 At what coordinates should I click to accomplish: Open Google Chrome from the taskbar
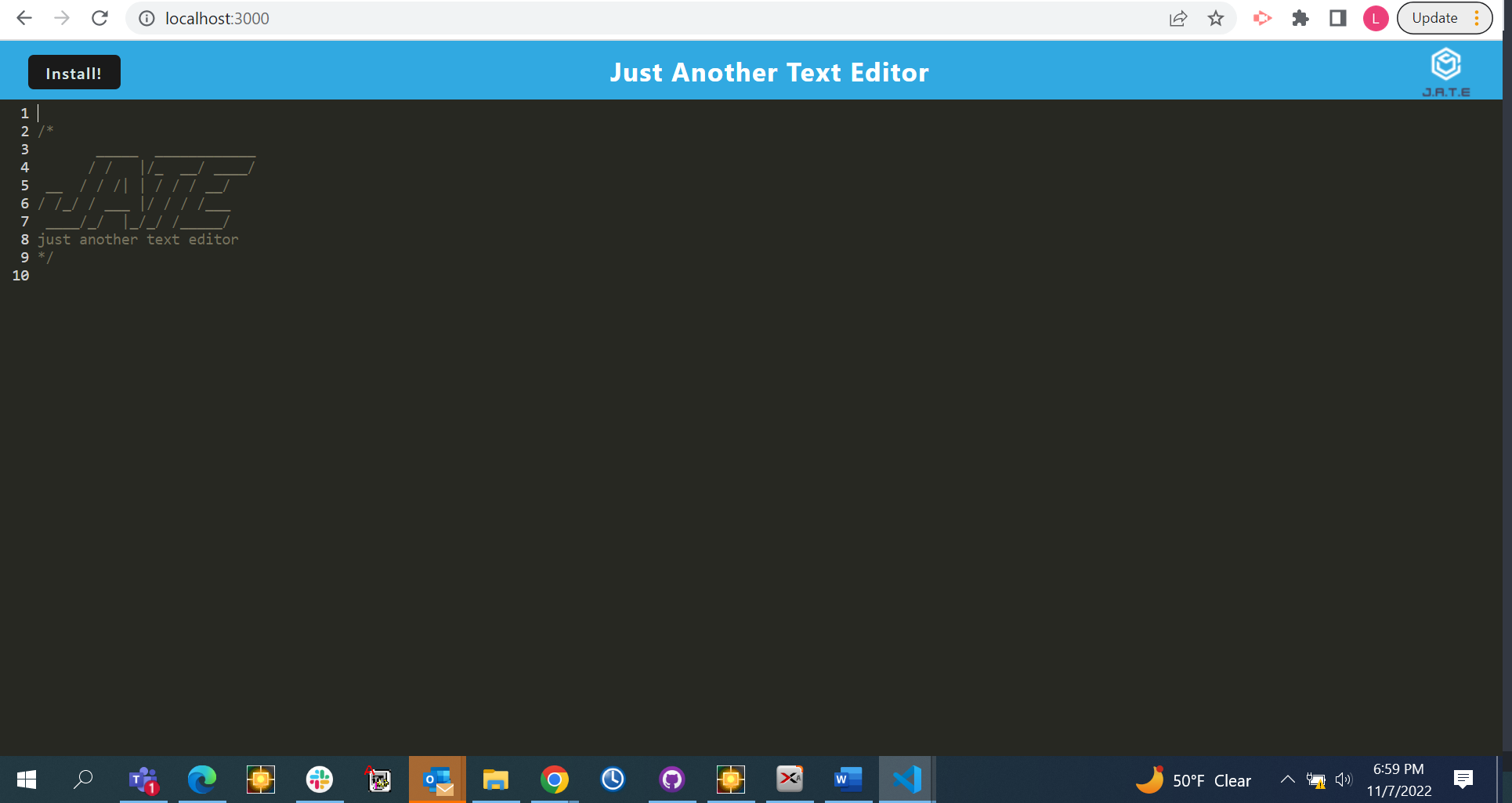click(x=554, y=779)
